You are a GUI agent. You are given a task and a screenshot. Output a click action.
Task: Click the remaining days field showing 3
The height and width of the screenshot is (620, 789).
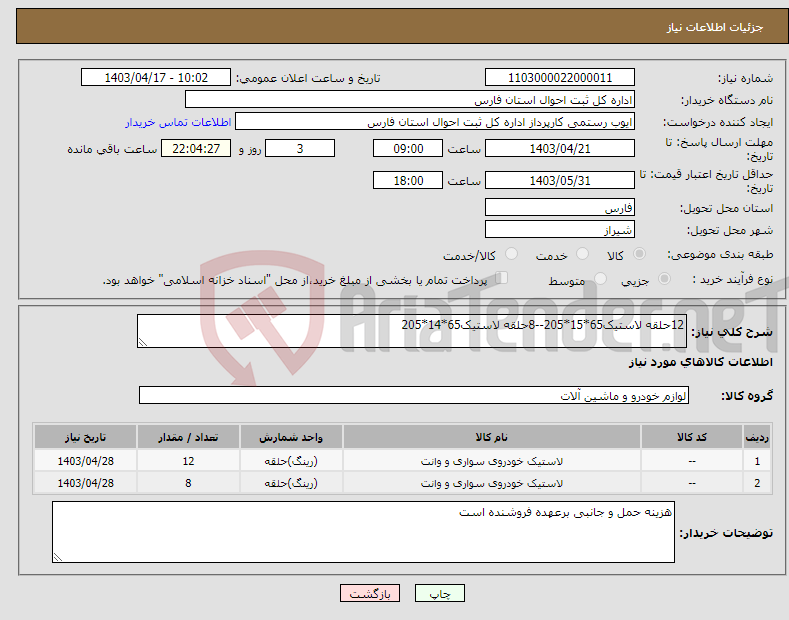point(300,148)
